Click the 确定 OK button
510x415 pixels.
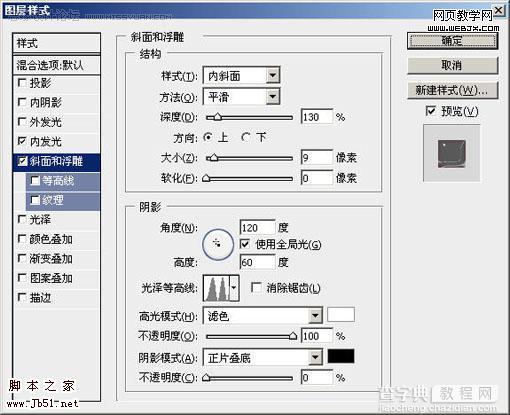(x=452, y=41)
